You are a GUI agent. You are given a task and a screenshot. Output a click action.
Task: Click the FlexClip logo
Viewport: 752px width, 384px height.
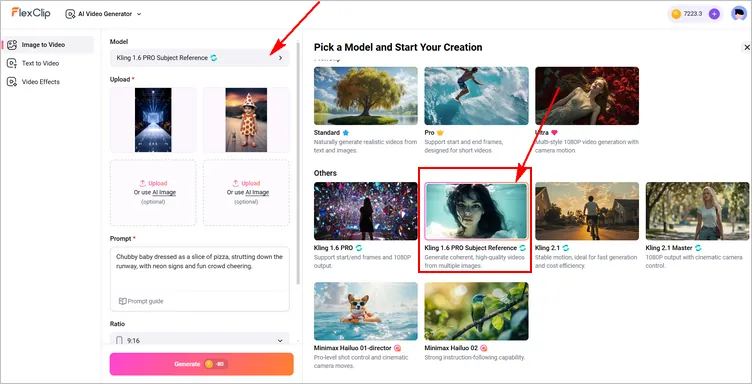pyautogui.click(x=31, y=13)
